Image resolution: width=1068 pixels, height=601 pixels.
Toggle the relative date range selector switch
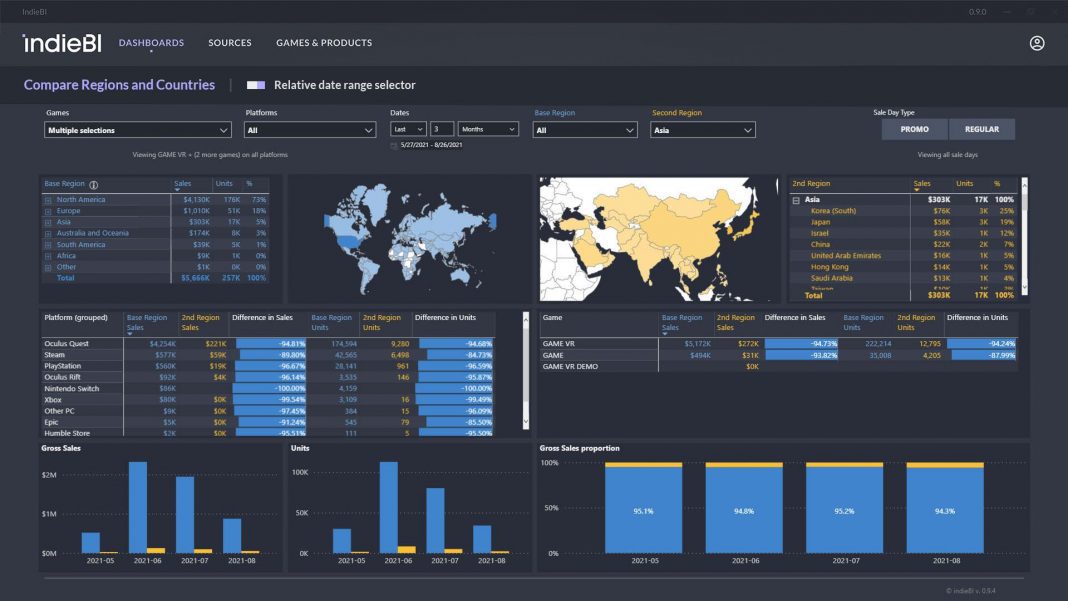[x=256, y=85]
